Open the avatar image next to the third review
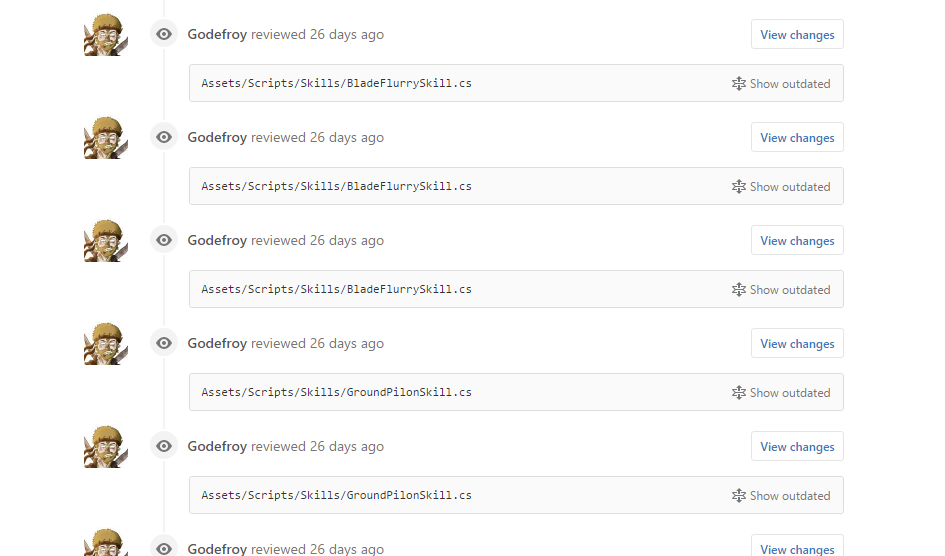This screenshot has width=945, height=556. [x=106, y=240]
